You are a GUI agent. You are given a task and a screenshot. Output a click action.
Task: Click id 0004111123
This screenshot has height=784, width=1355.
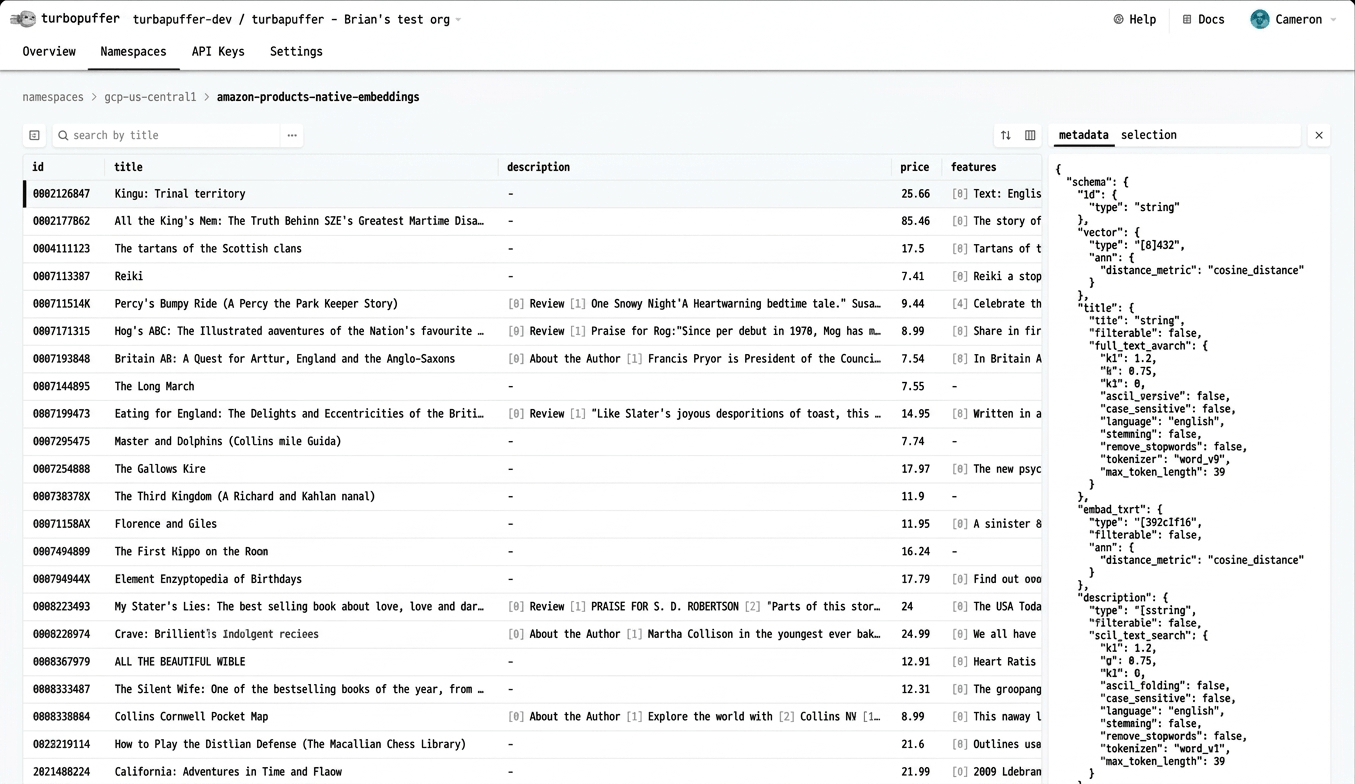pos(61,249)
